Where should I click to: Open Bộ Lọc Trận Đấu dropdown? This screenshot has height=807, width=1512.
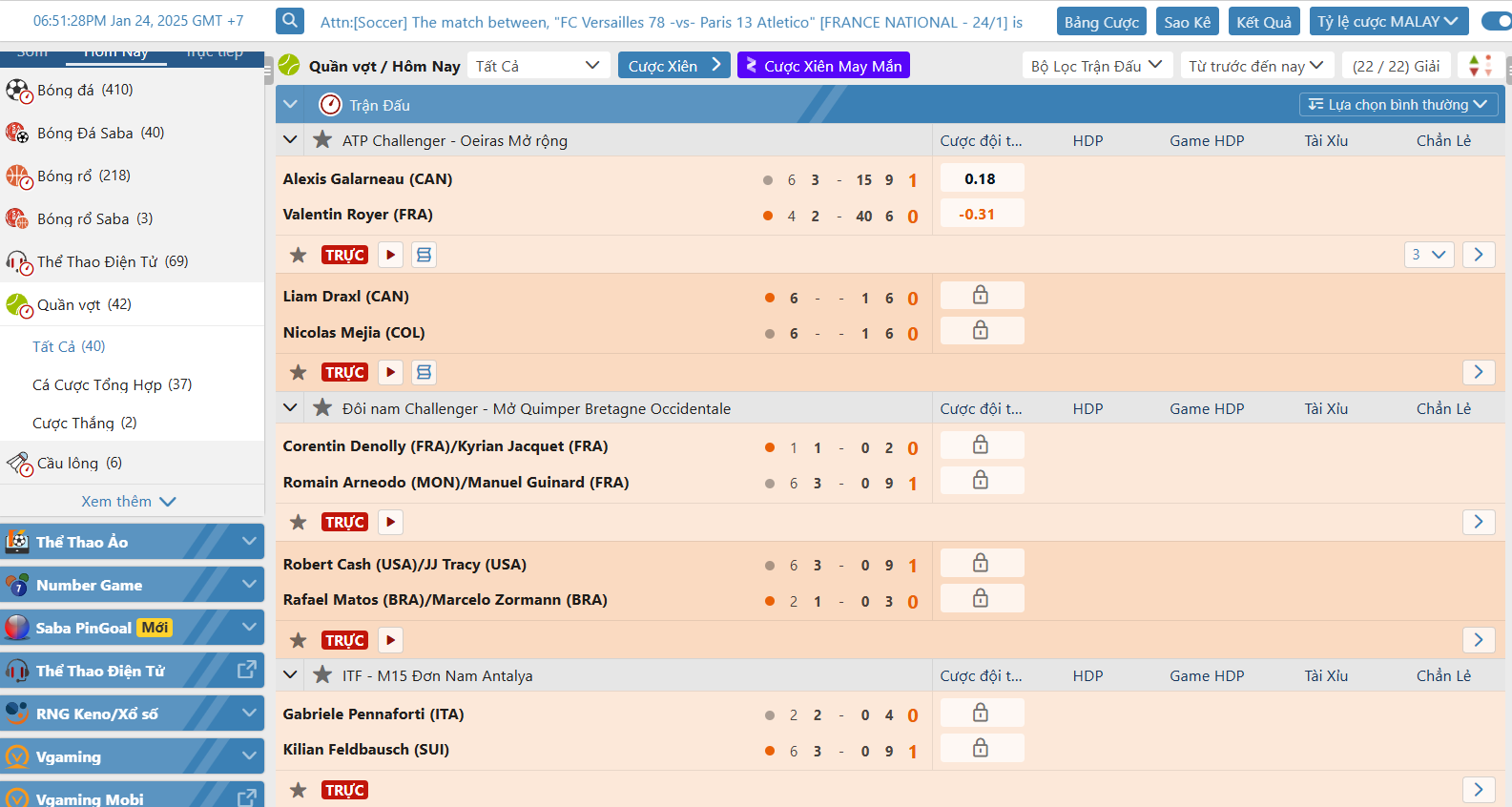click(1097, 65)
